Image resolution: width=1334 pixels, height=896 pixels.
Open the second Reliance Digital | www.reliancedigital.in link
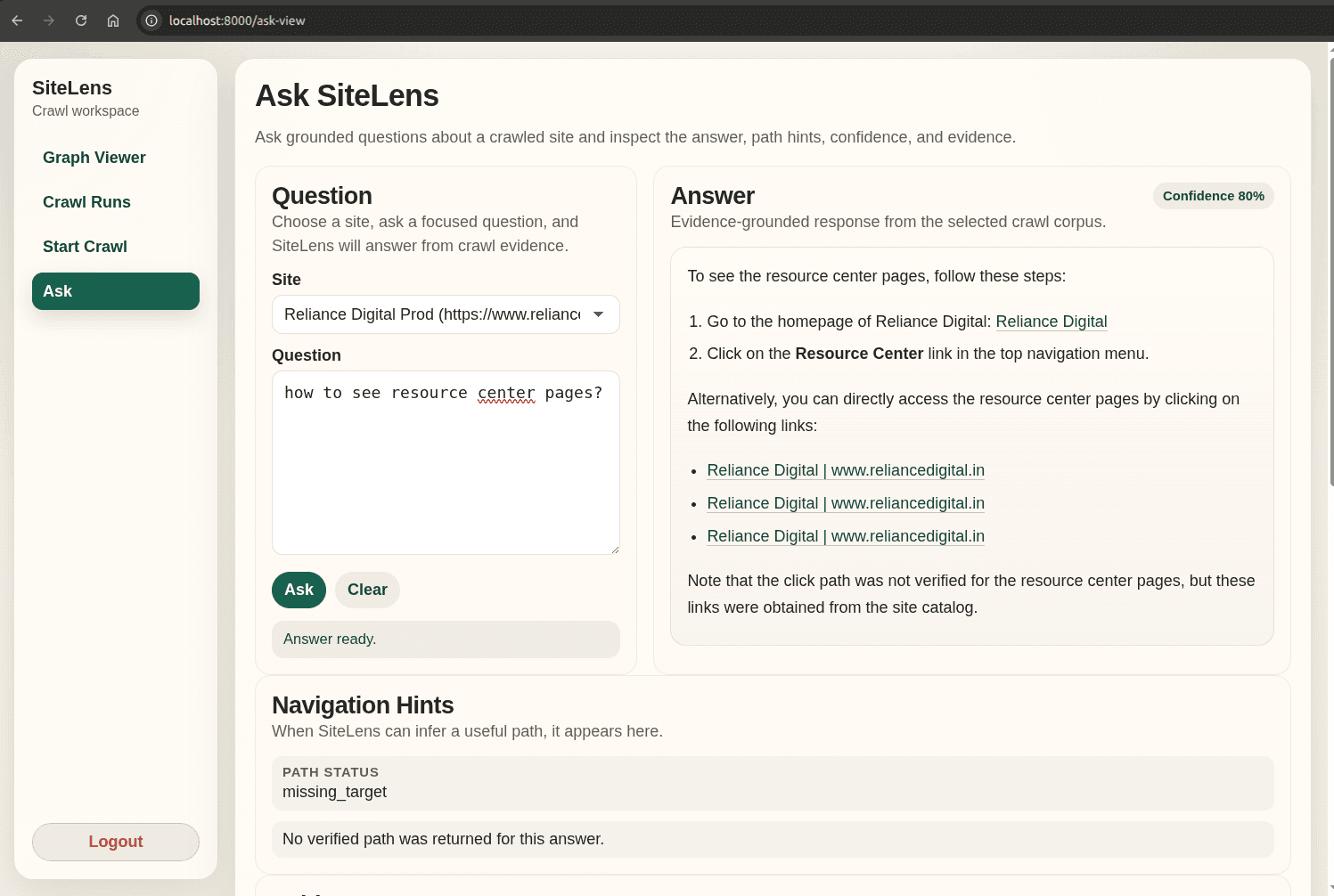(846, 503)
